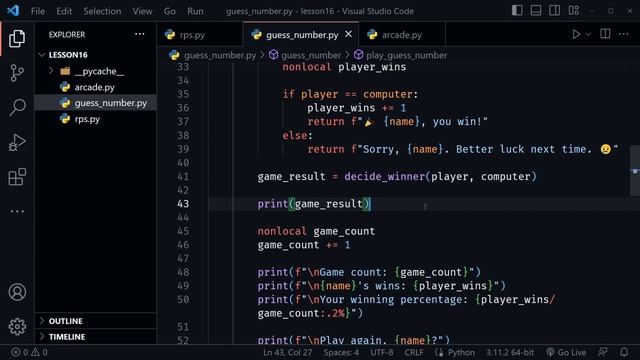
Task: Select guess_number.py in the Explorer
Action: (96, 103)
